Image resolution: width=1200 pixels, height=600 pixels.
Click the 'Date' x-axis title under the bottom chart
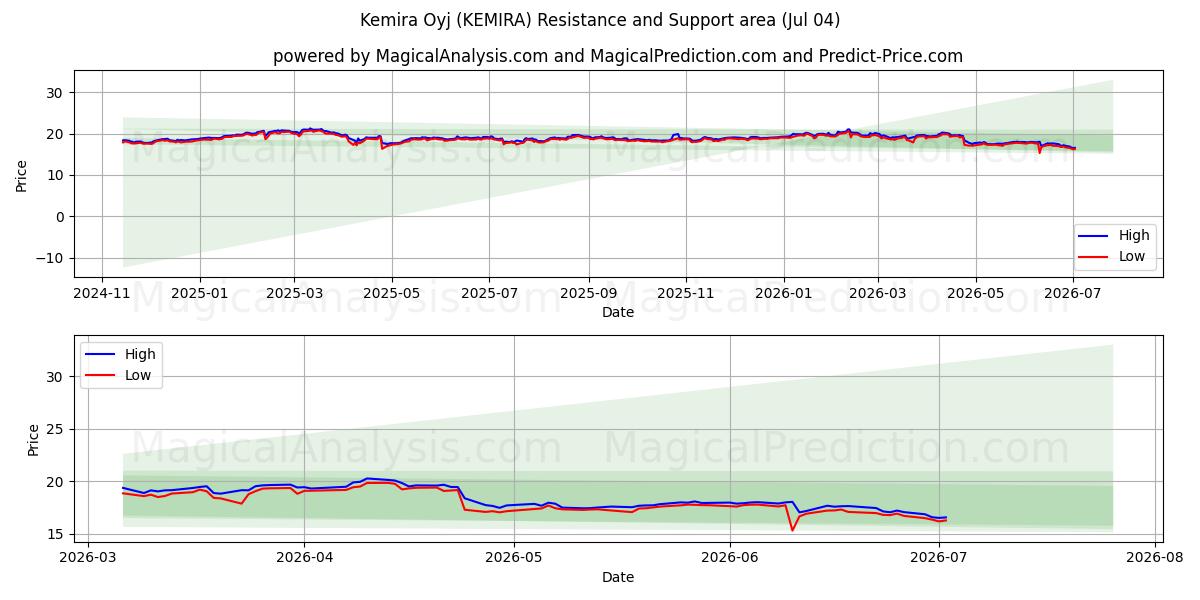point(618,577)
